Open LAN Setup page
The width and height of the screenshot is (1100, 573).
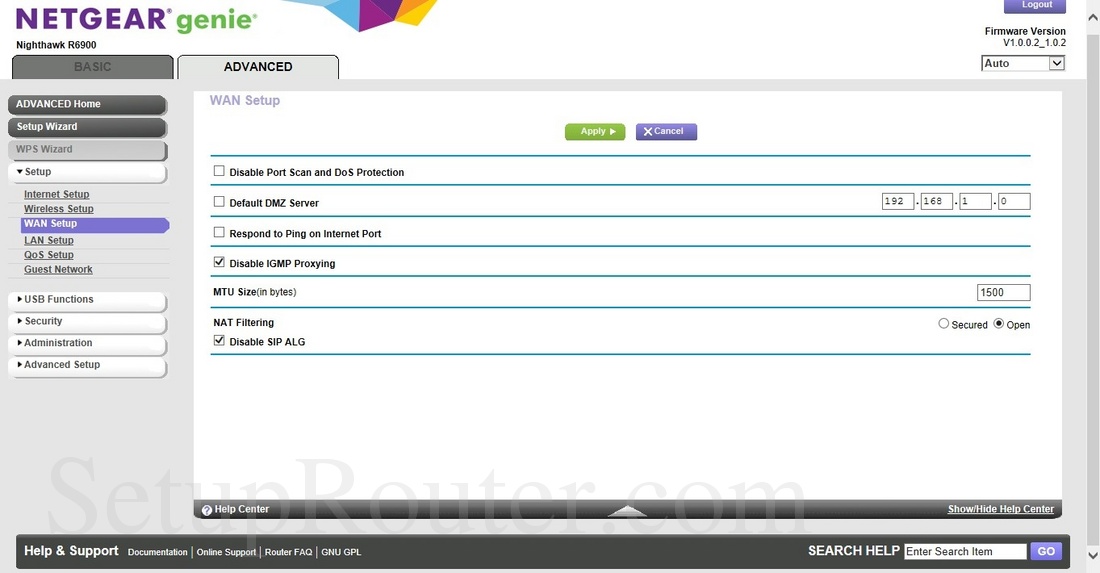(49, 240)
